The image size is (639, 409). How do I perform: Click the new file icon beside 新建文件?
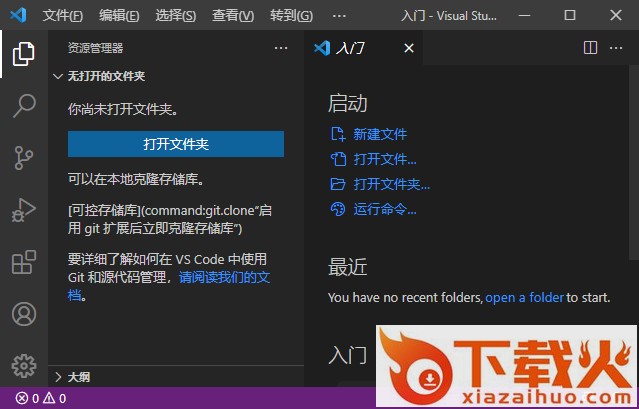click(x=338, y=134)
